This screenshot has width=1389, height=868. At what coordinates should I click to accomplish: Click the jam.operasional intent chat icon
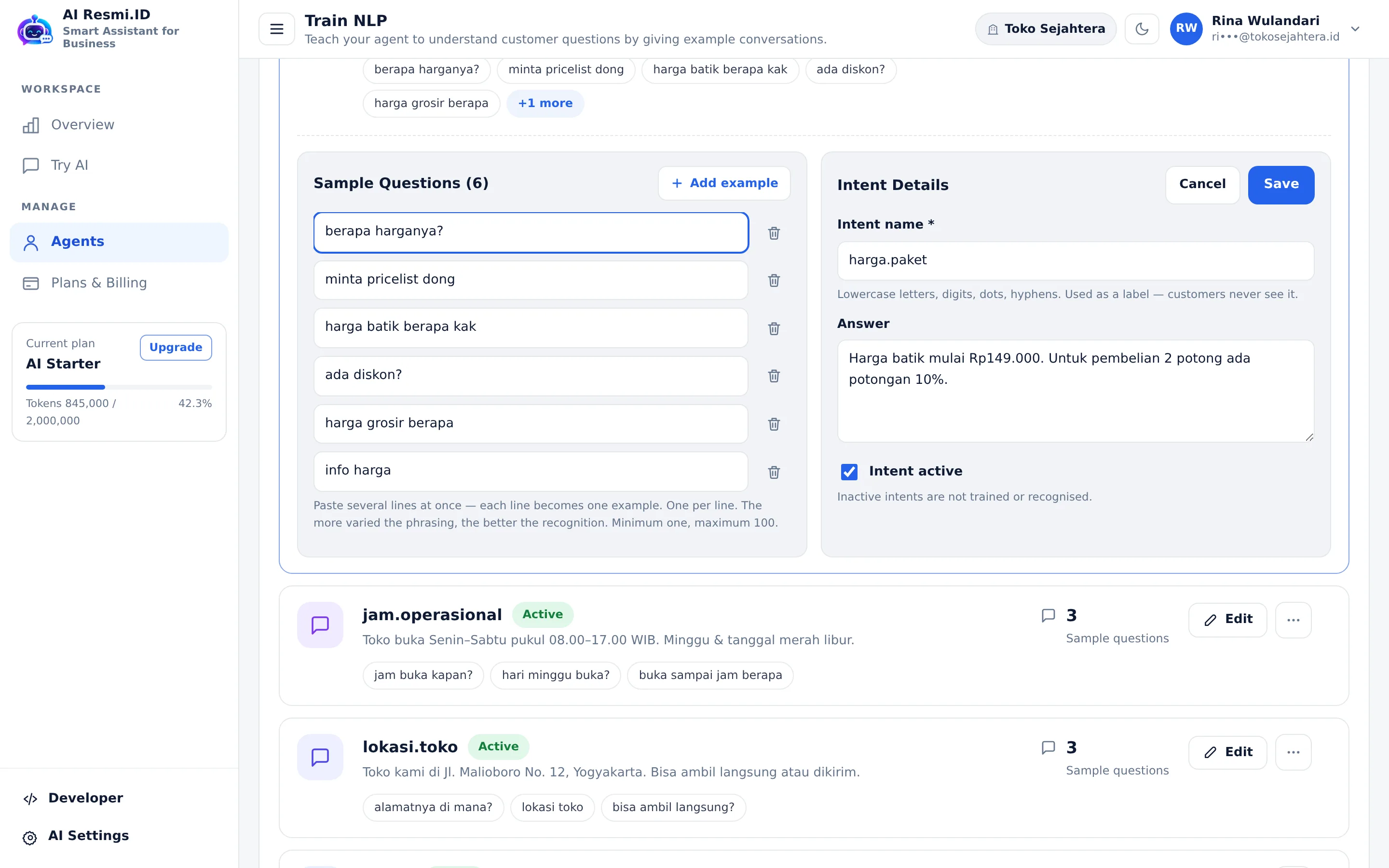(320, 625)
